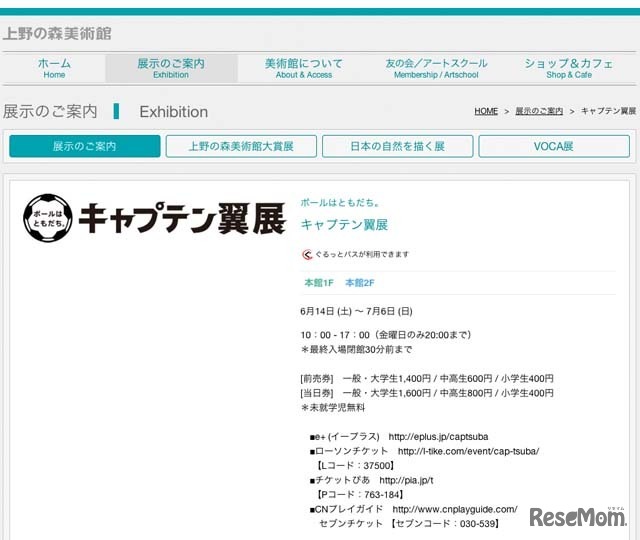The width and height of the screenshot is (640, 540).
Task: Open the www.cnplayguide.com URL
Action: click(x=455, y=509)
